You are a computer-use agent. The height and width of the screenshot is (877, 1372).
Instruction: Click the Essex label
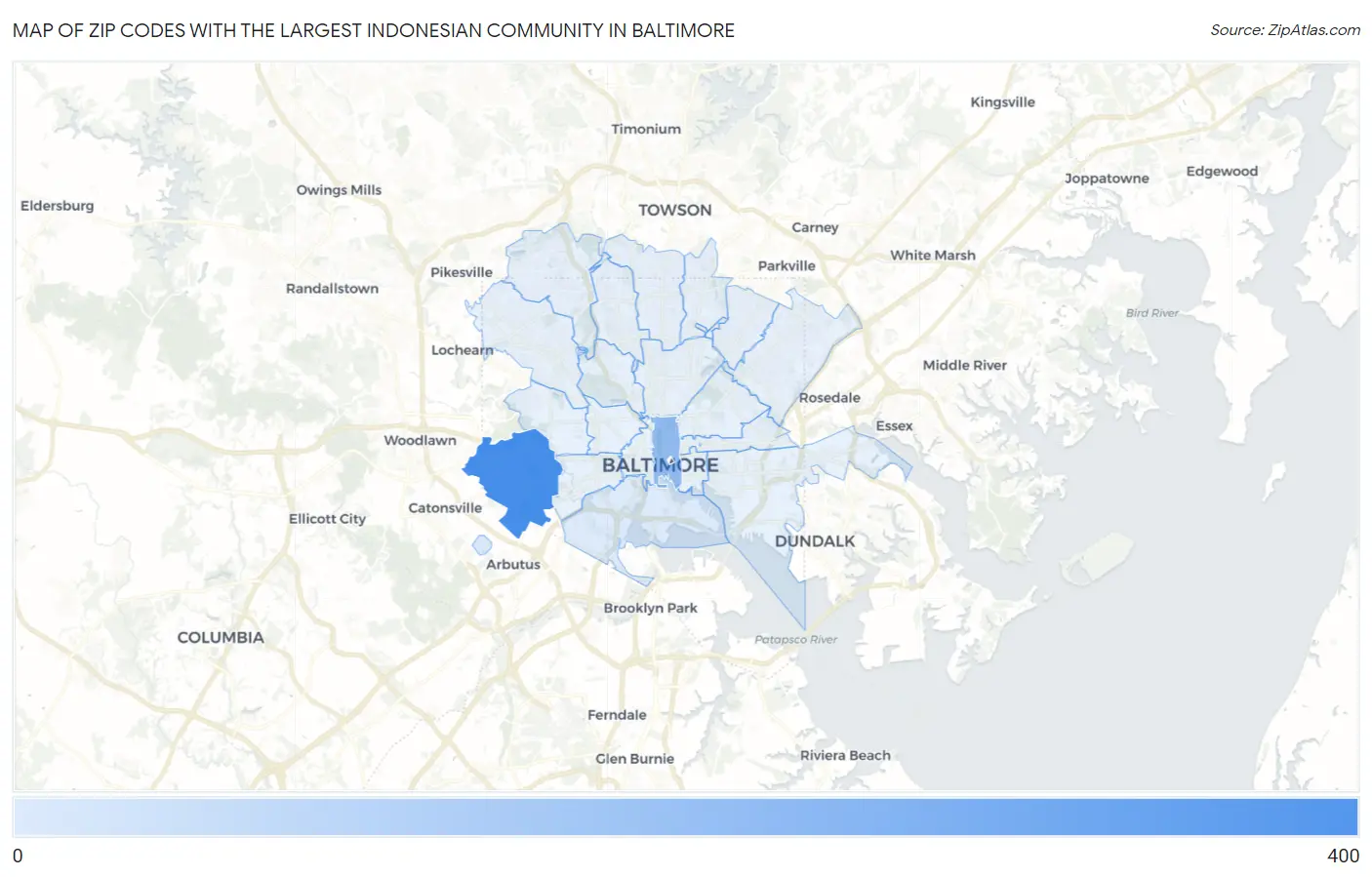[894, 425]
